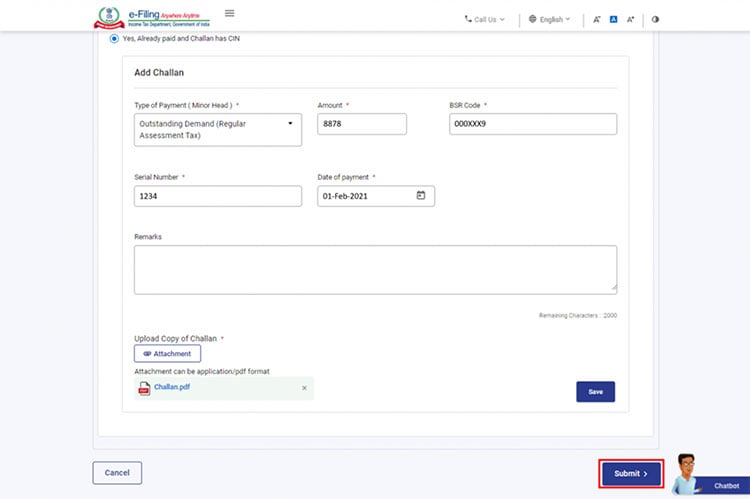
Task: Click the Serial Number input field
Action: pos(218,196)
